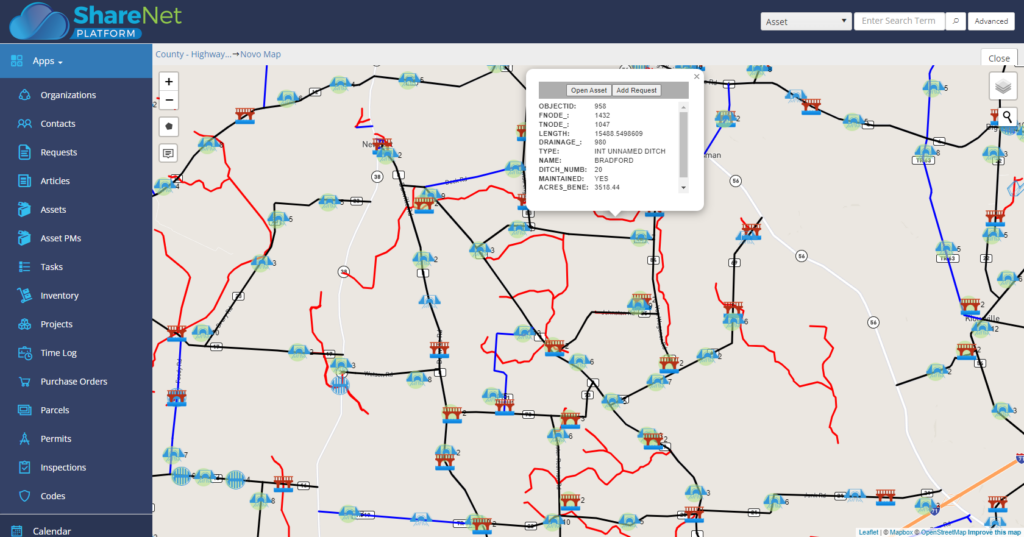Click the Advanced search button
Viewport: 1024px width, 537px height.
click(x=991, y=22)
